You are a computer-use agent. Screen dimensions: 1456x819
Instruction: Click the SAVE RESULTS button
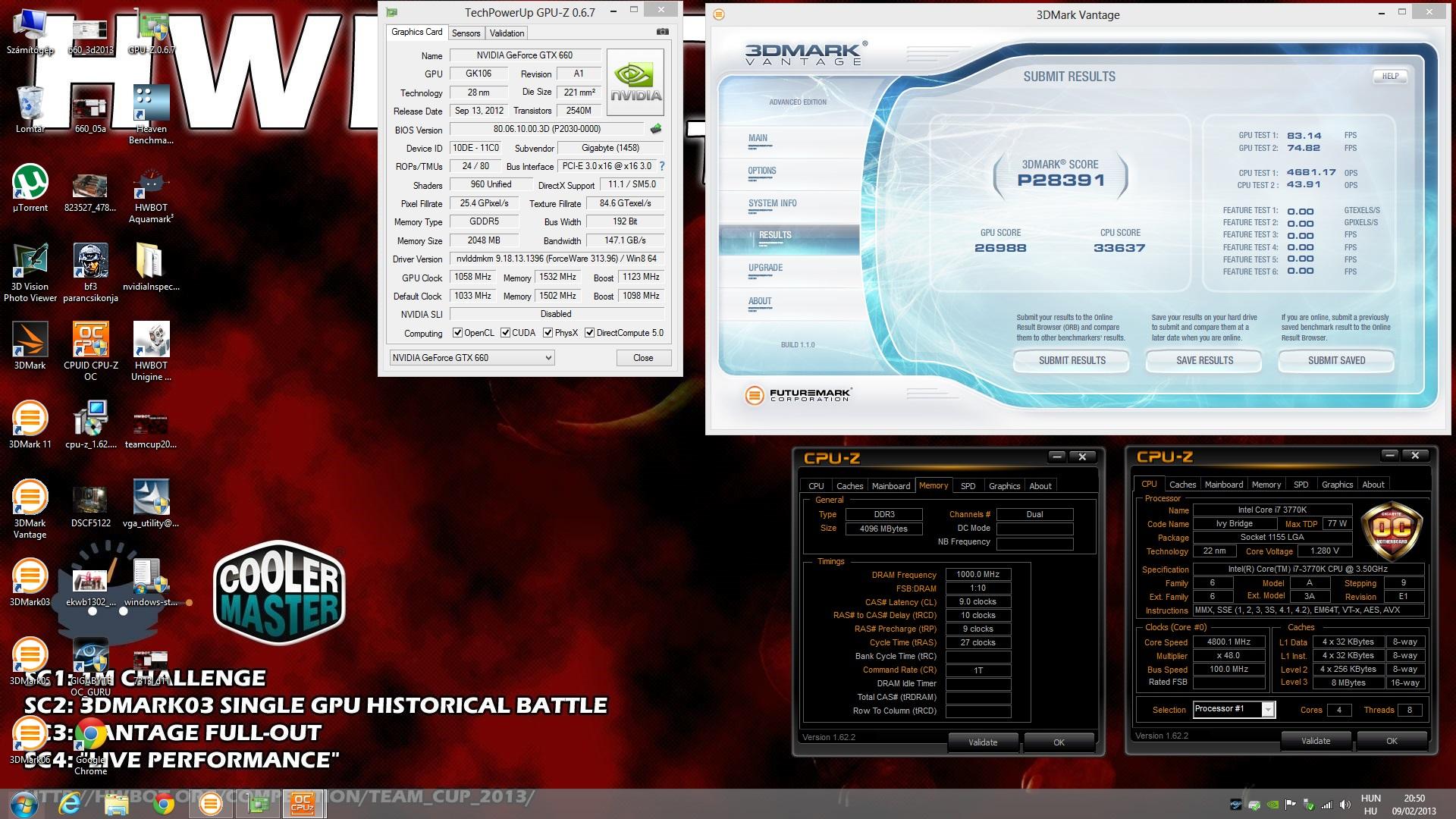tap(1204, 360)
